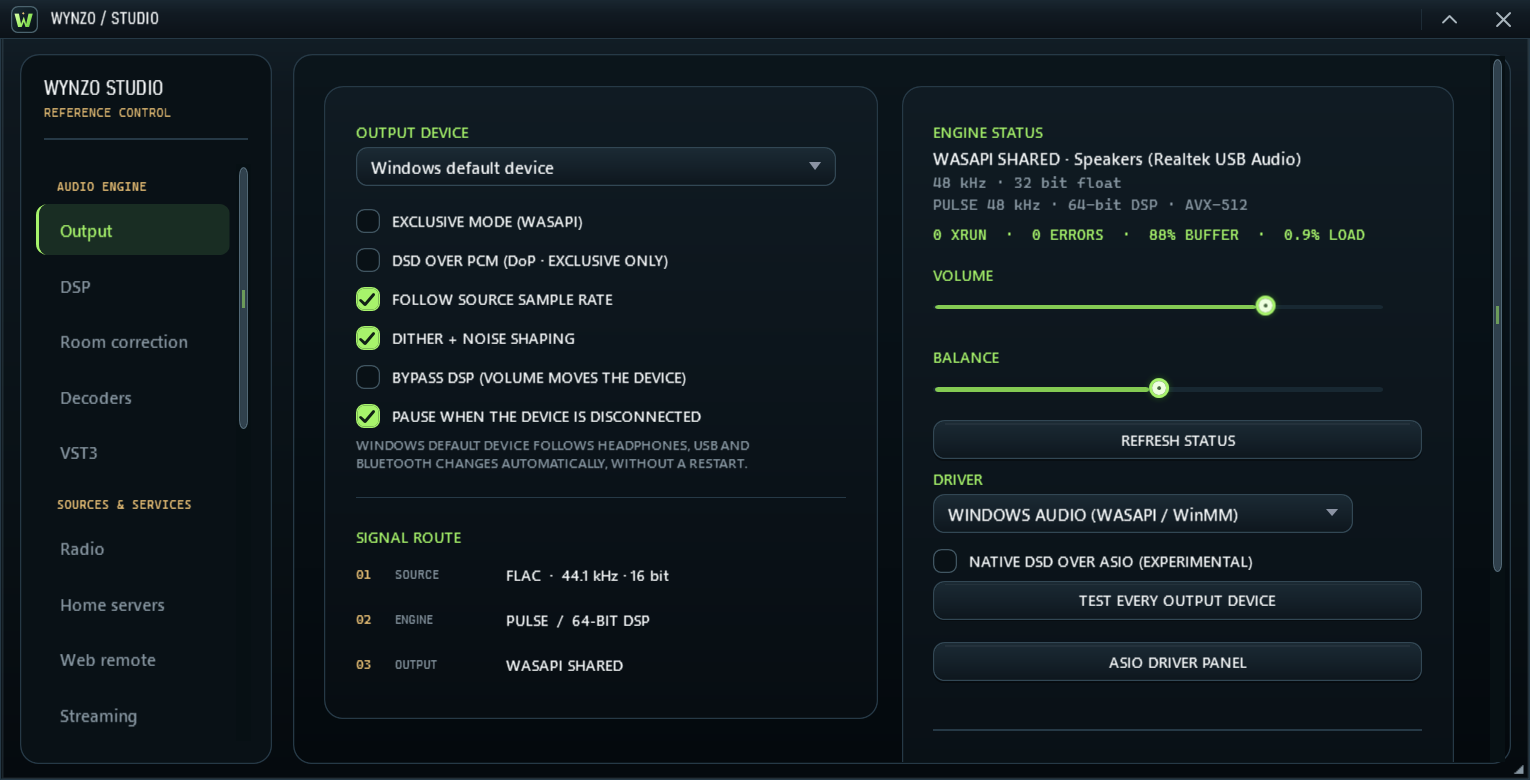Enable Bypass DSP checkbox
This screenshot has width=1530, height=780.
click(368, 377)
